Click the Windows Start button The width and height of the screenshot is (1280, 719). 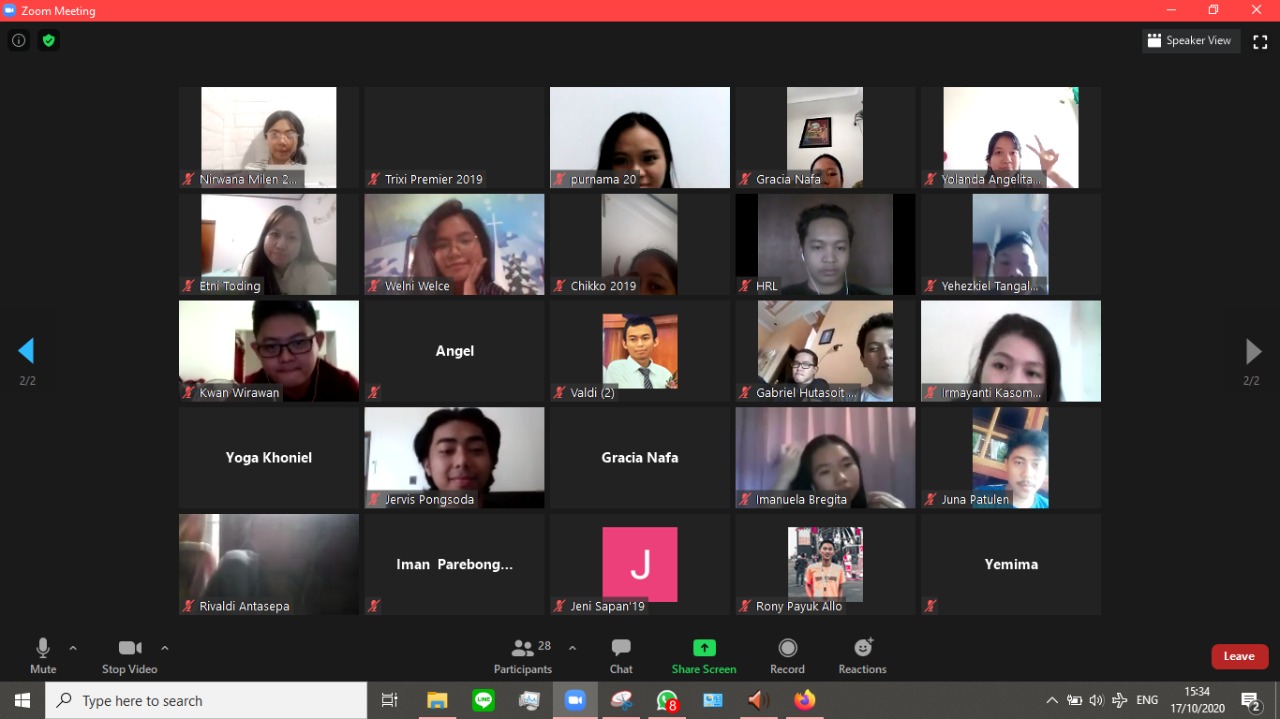pos(22,700)
